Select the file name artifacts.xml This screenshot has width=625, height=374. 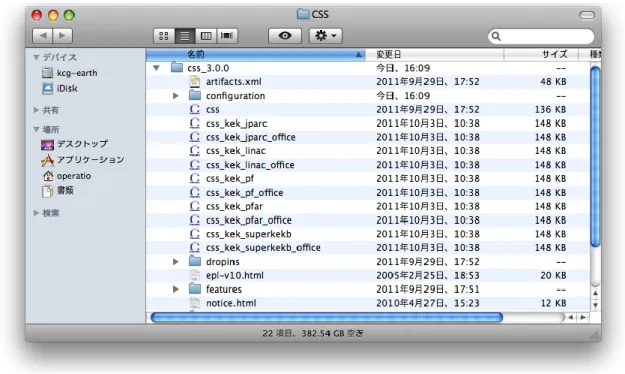pyautogui.click(x=234, y=82)
